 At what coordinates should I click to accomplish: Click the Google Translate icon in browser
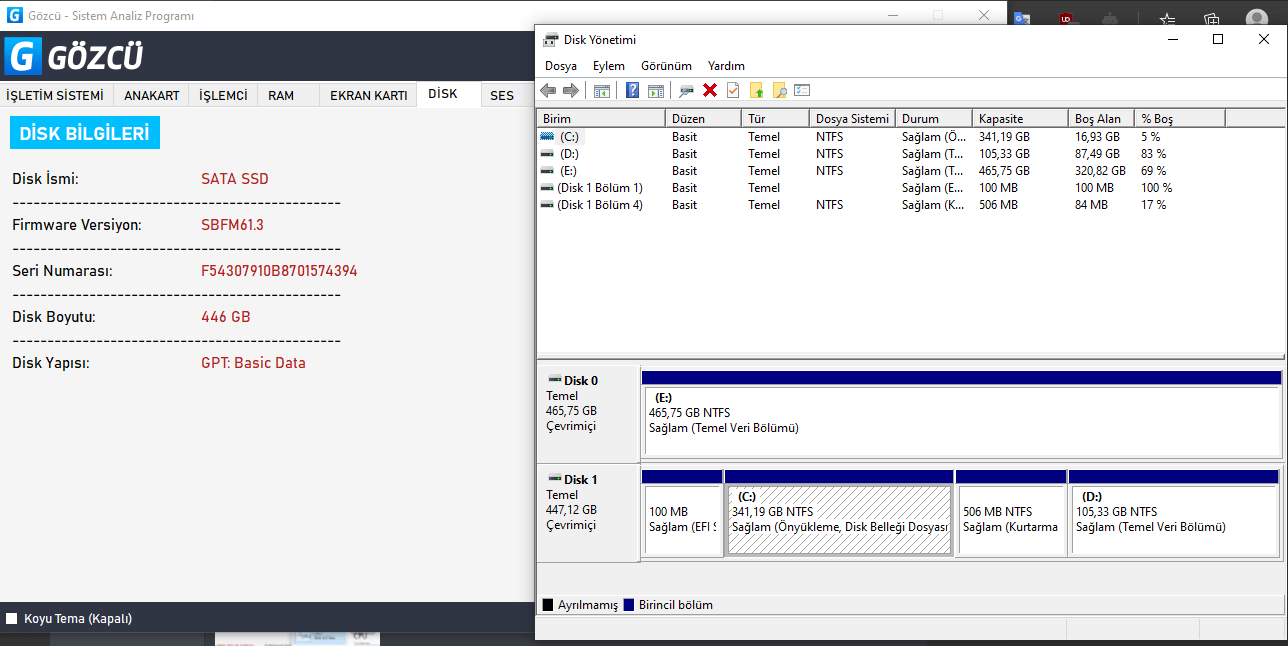[1021, 18]
